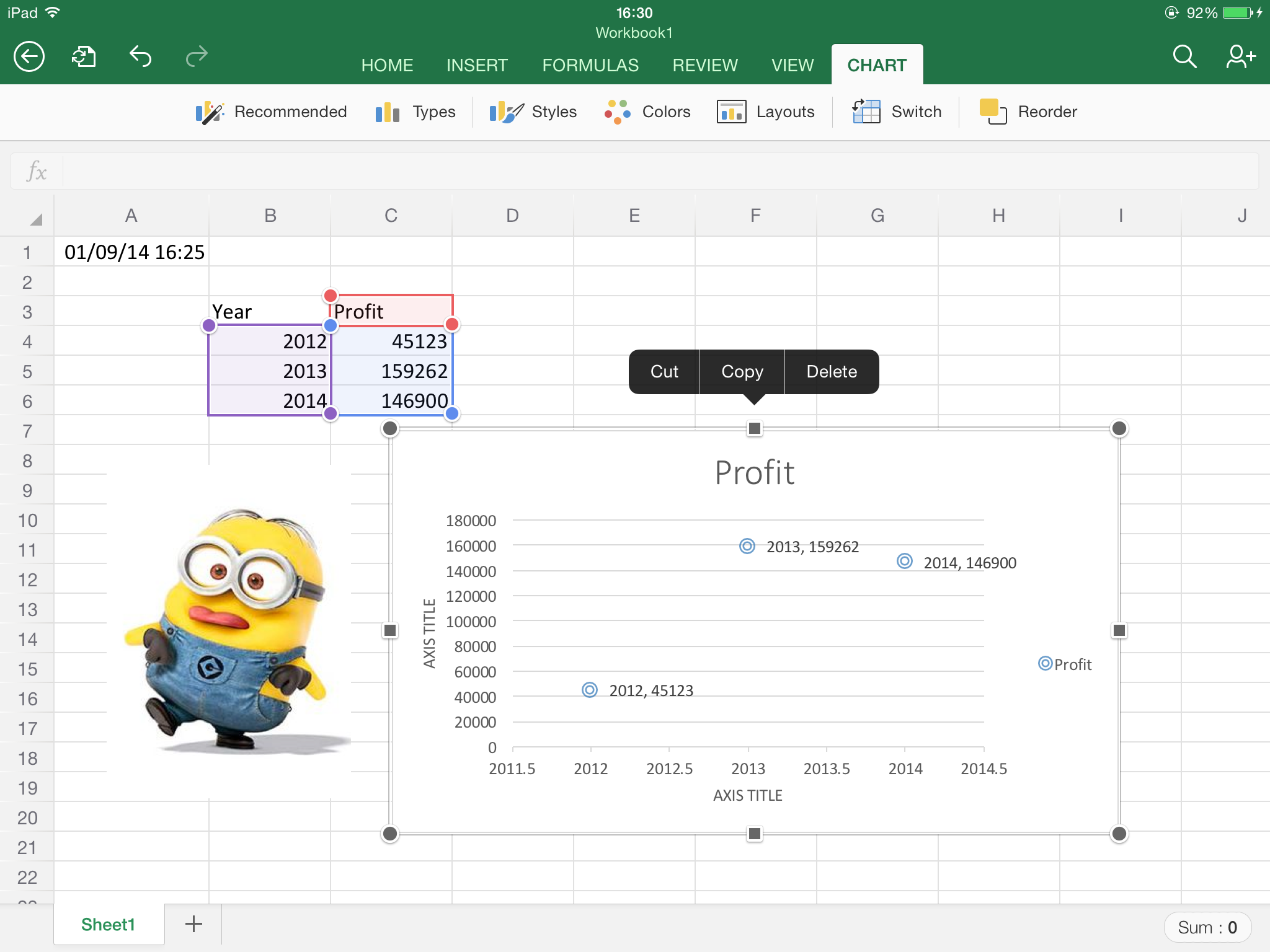Viewport: 1270px width, 952px height.
Task: Tap the Reorder objects icon
Action: (993, 112)
